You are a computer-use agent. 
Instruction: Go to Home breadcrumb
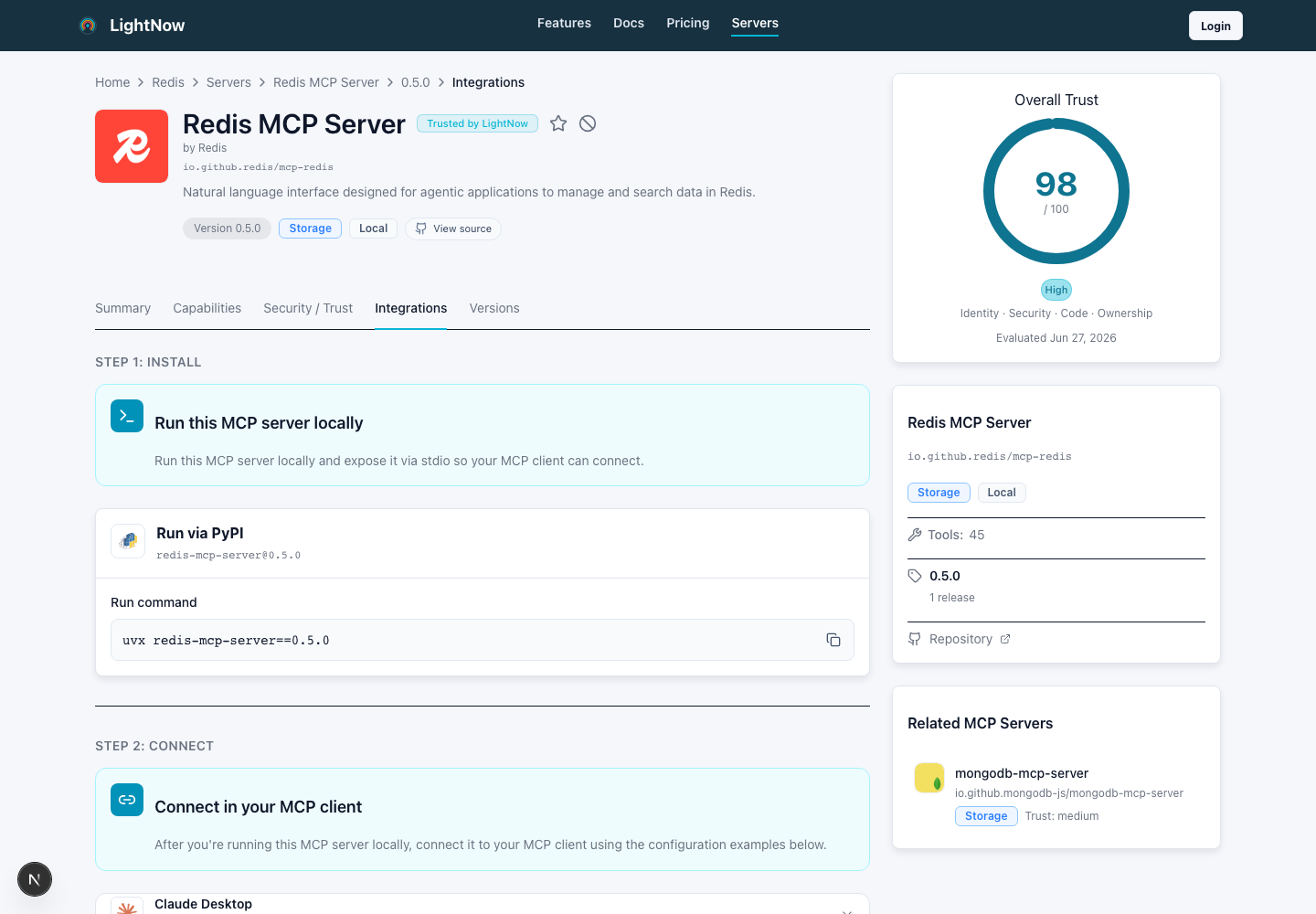click(112, 82)
